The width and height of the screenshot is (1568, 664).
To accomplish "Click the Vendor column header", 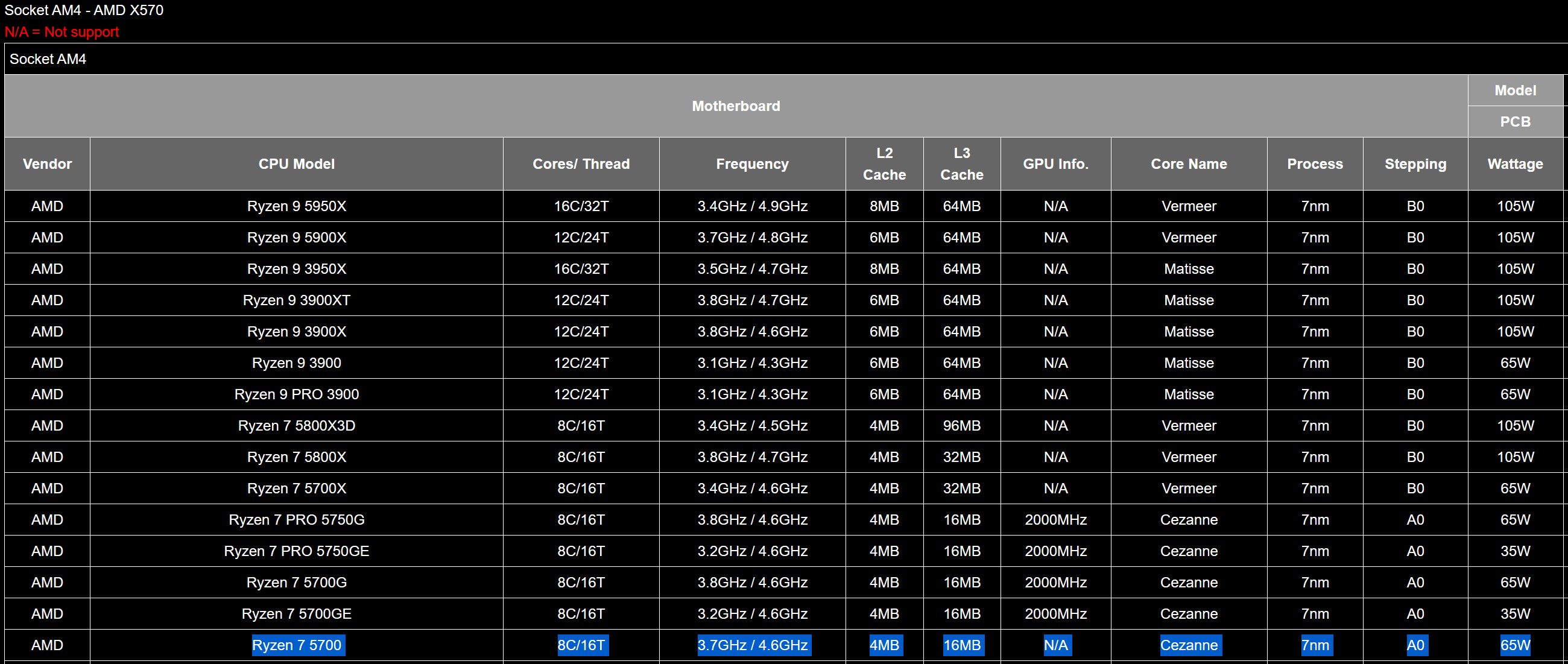I will [x=47, y=163].
